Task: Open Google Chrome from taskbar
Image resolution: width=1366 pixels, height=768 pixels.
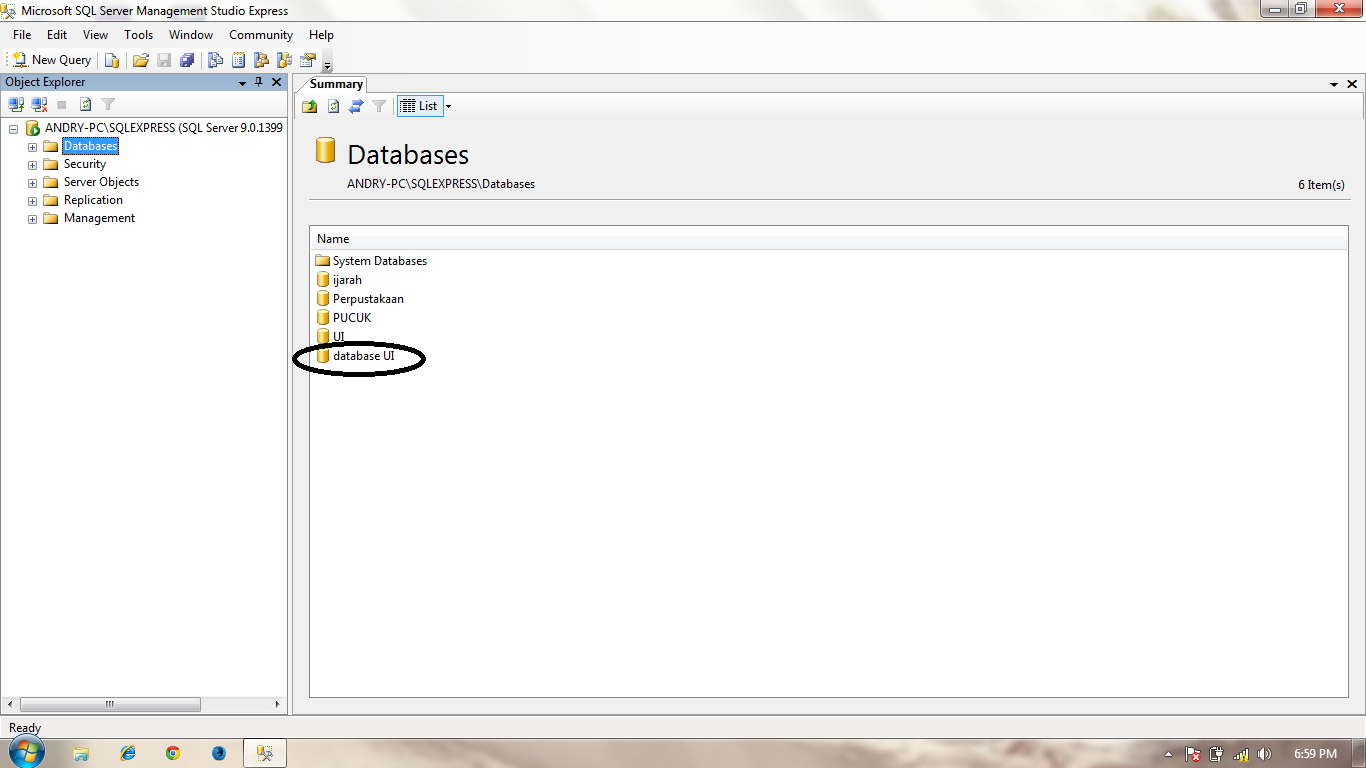Action: click(x=173, y=753)
